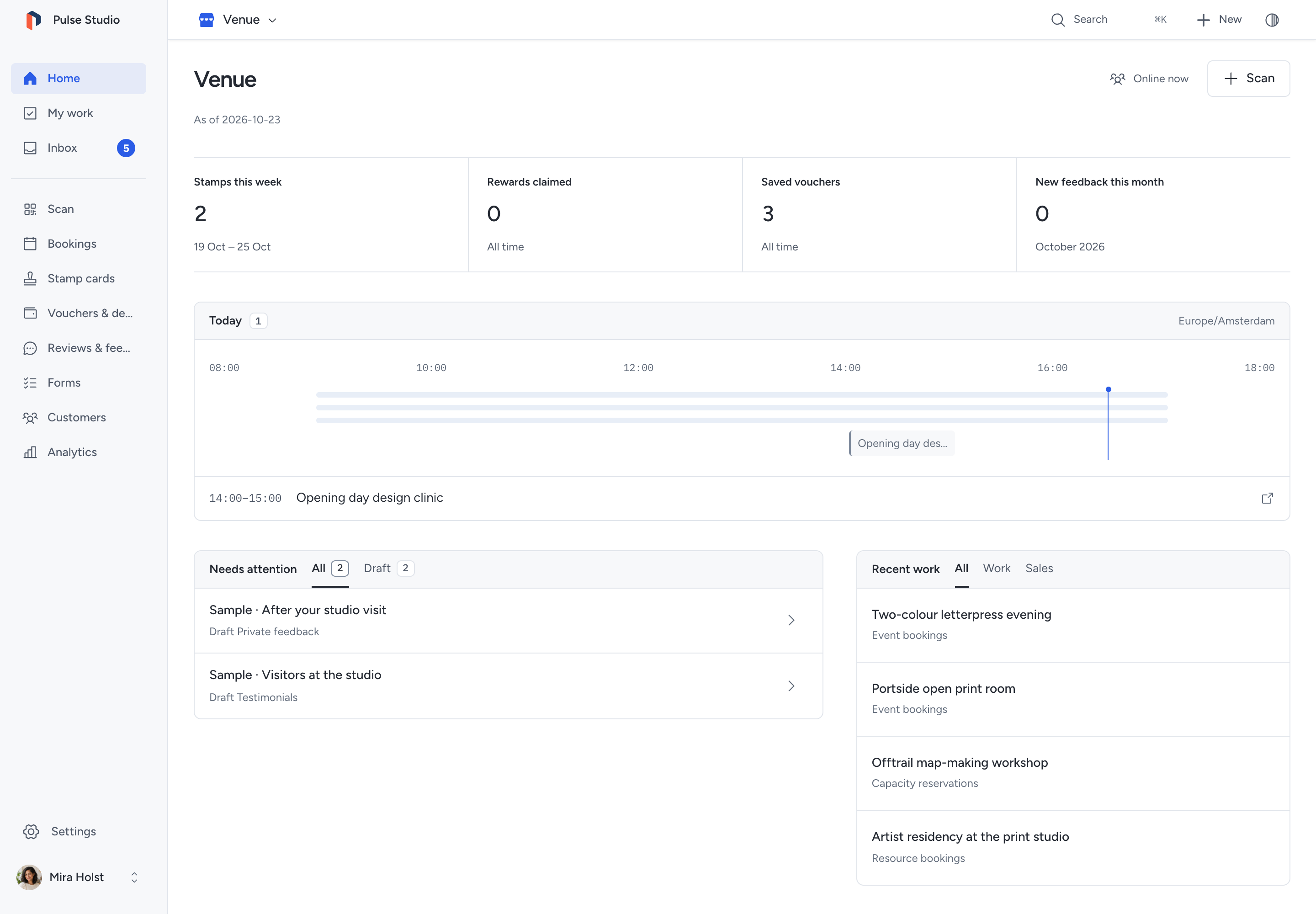Open Analytics section

coord(79,452)
